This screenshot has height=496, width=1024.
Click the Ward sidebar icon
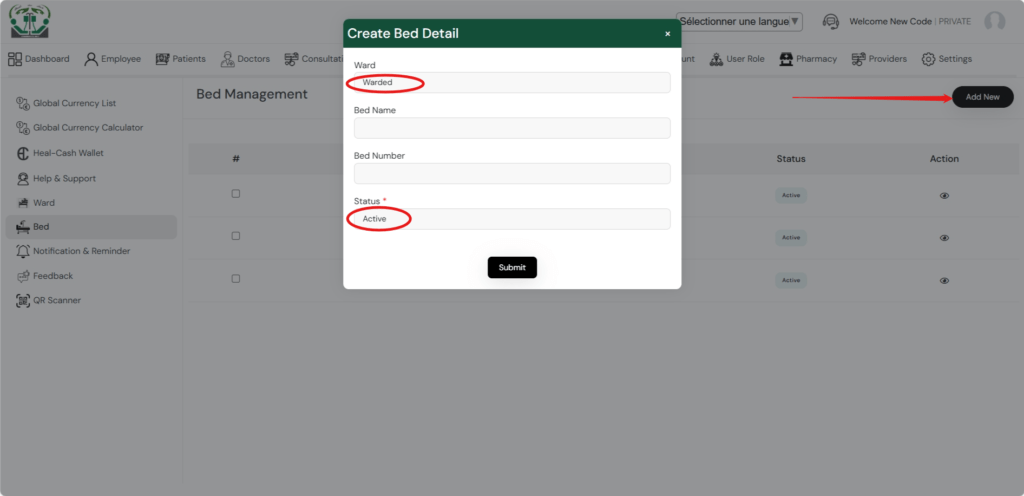(x=23, y=203)
